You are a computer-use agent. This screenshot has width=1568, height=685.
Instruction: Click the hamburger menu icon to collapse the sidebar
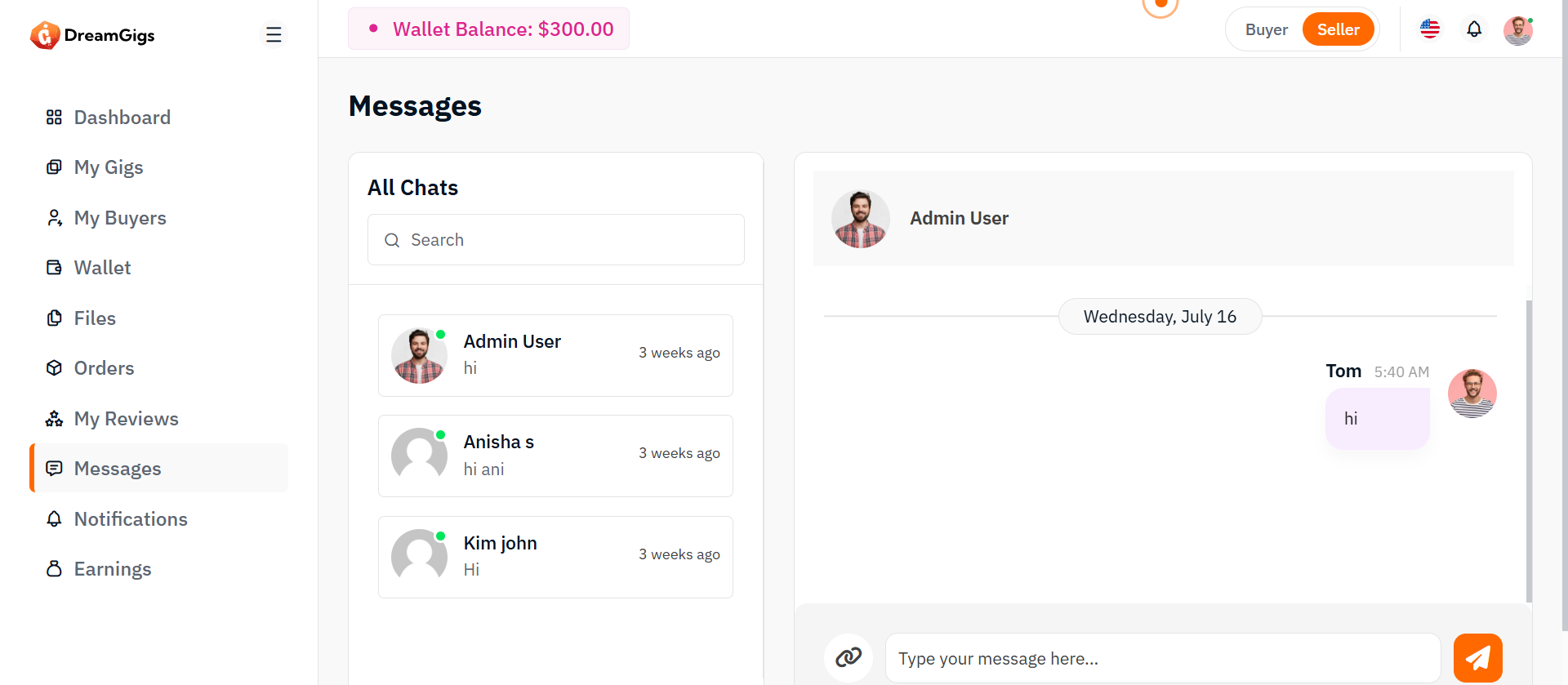click(x=274, y=34)
